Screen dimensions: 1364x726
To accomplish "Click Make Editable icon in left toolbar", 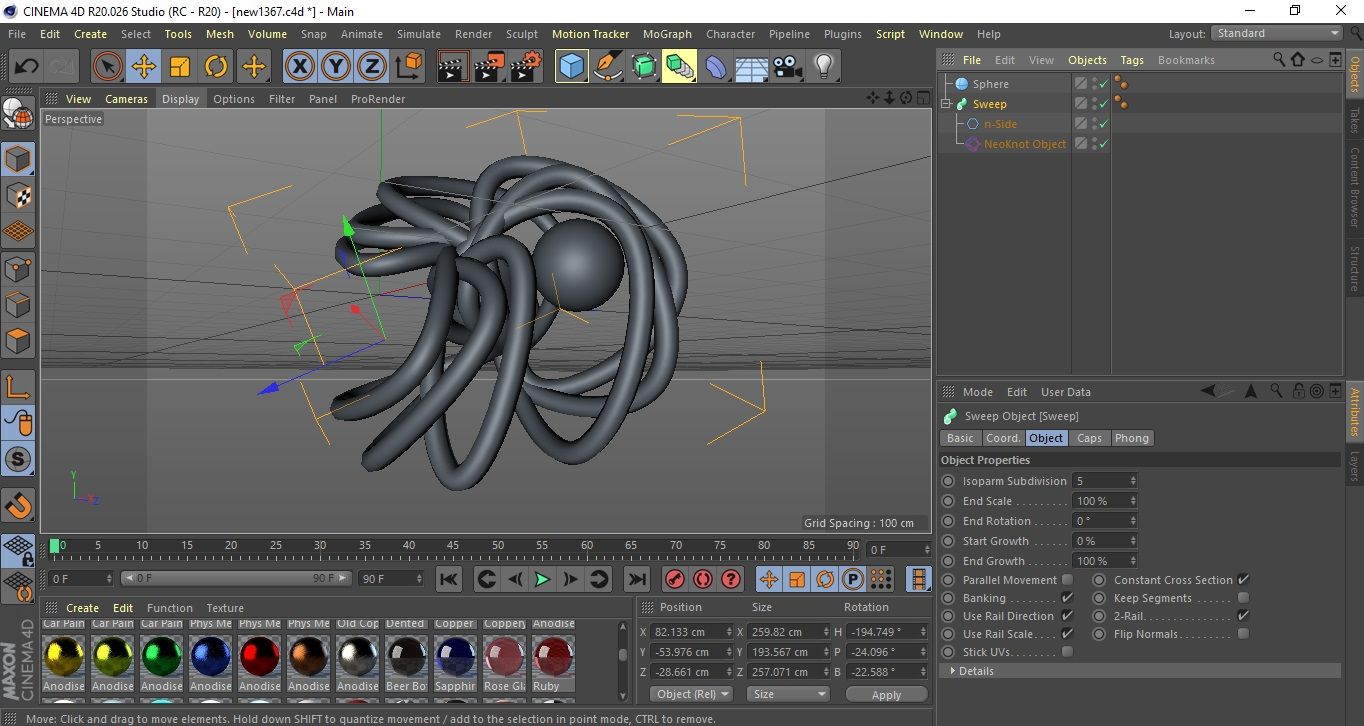I will [18, 114].
